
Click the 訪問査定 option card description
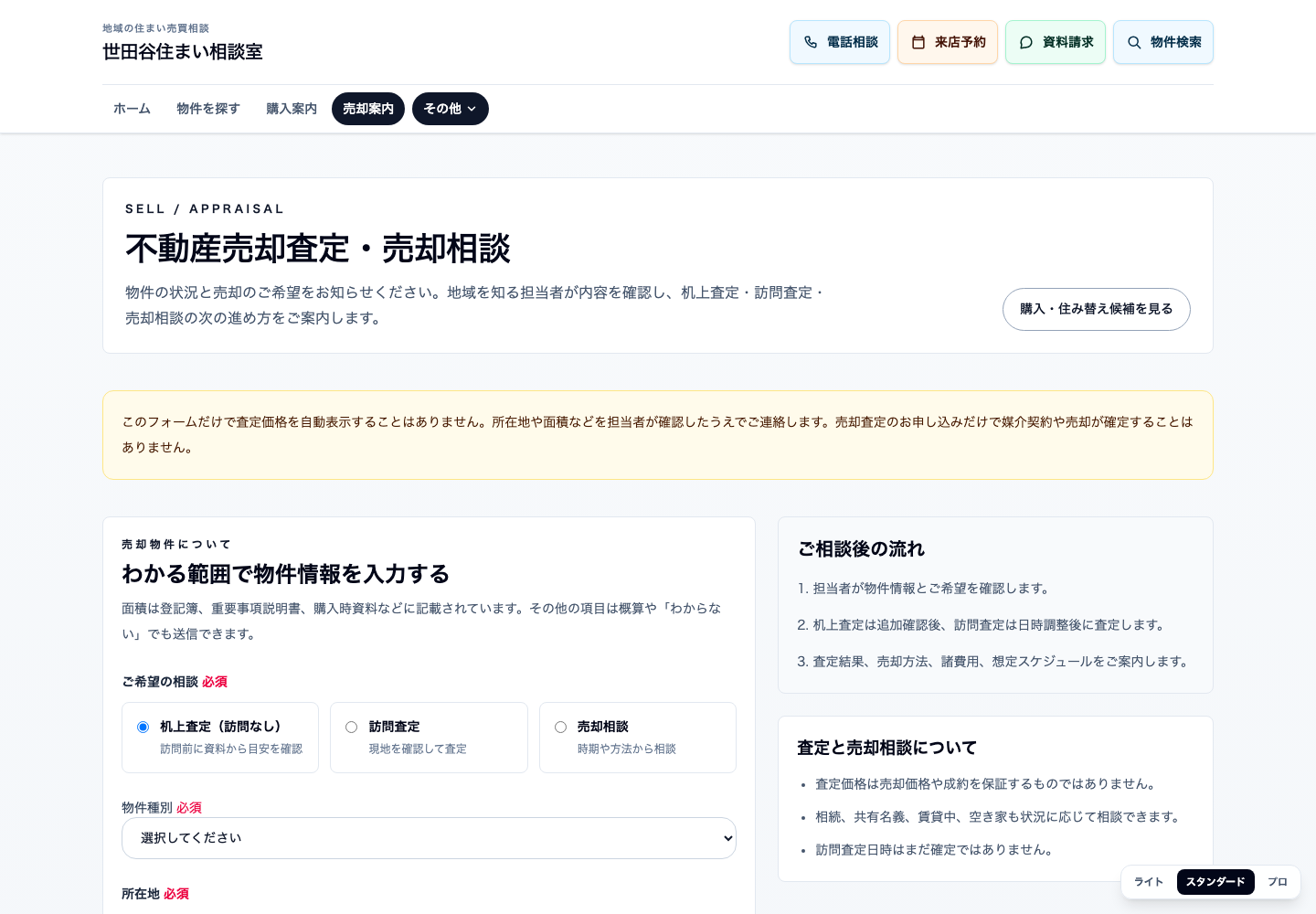(418, 749)
